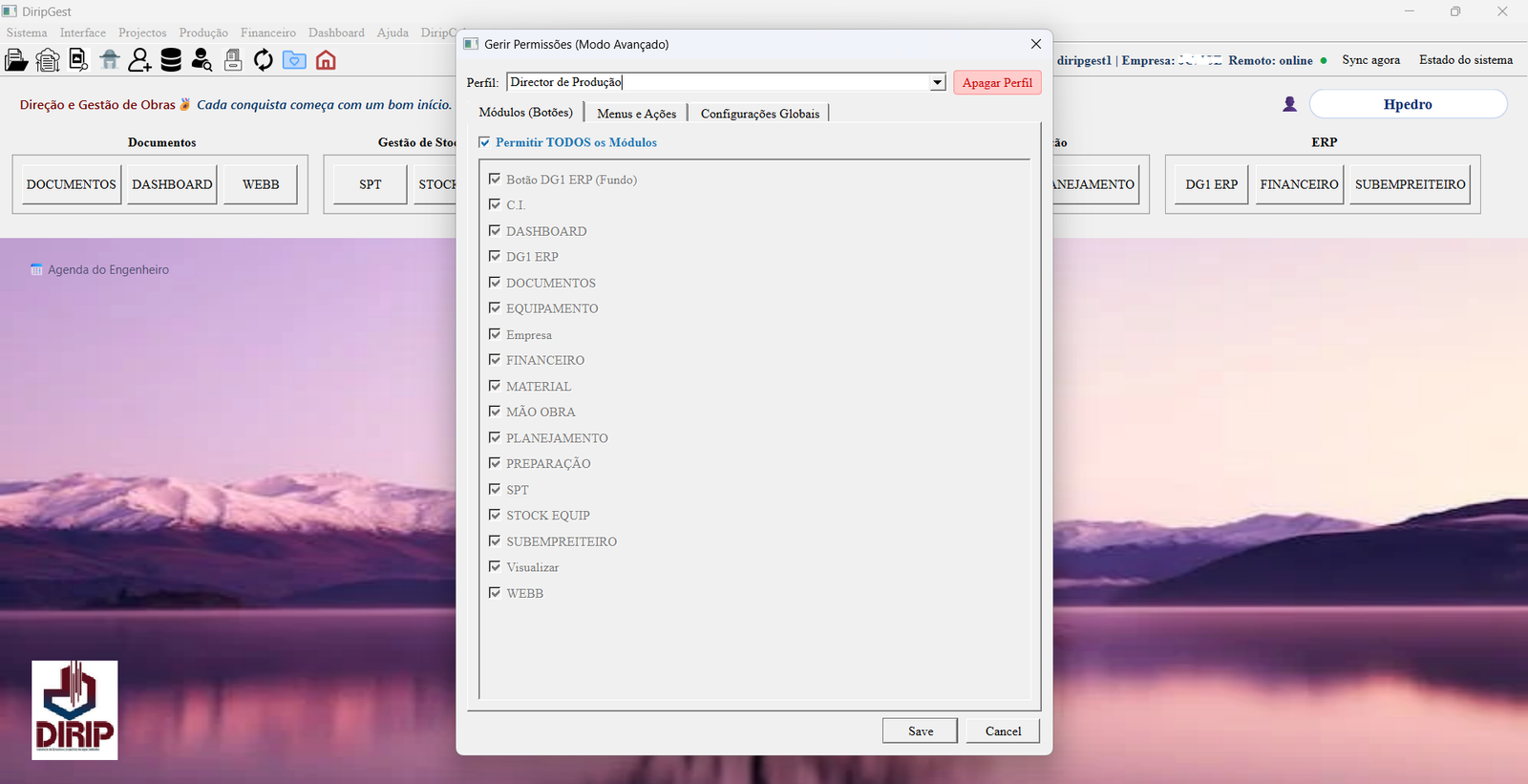Viewport: 1528px width, 784px height.
Task: Click the purple user avatar icon
Action: point(1289,104)
